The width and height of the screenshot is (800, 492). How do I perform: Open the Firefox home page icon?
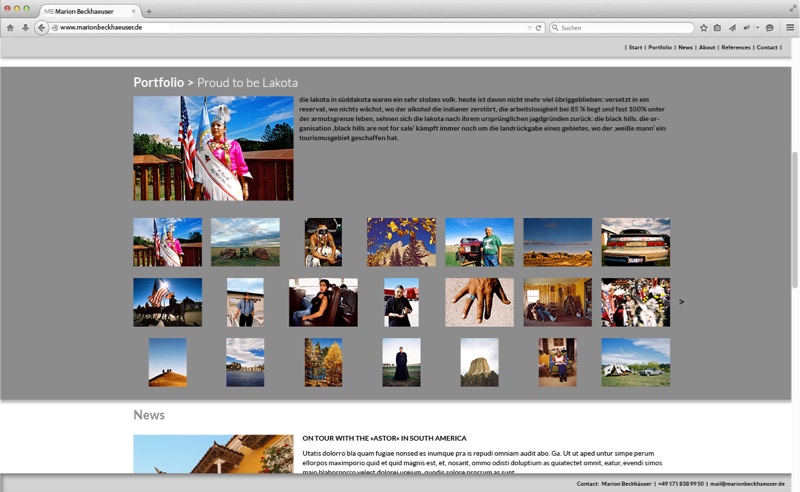point(10,28)
